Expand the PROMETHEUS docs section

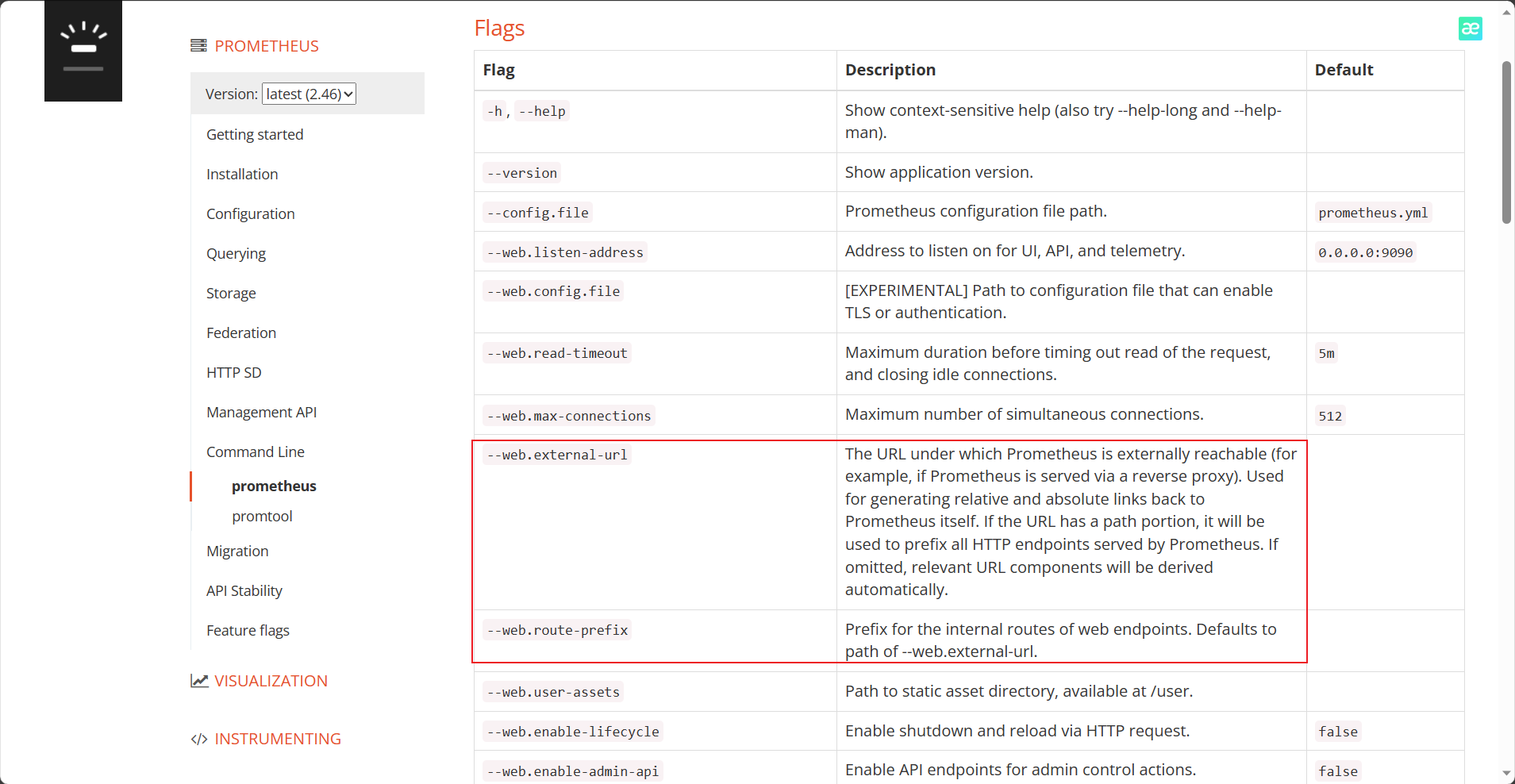coord(267,46)
